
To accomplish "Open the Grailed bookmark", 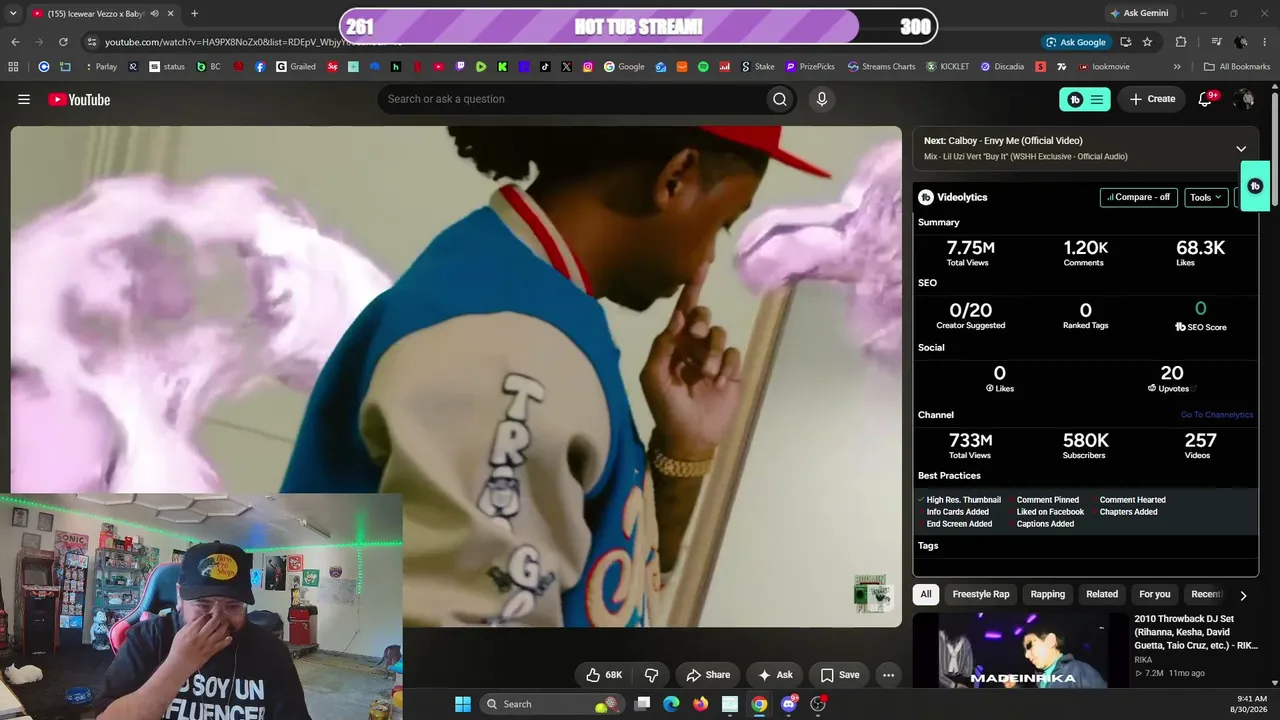I will (296, 67).
